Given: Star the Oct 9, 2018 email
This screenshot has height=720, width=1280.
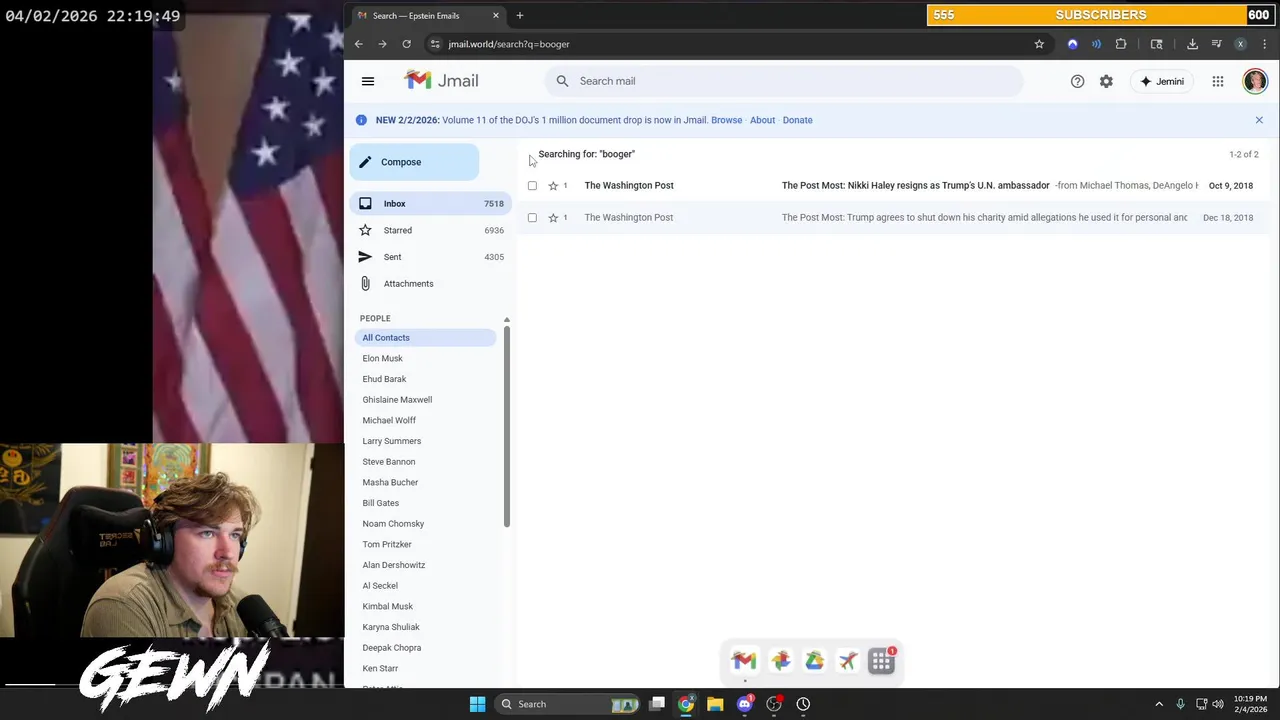Looking at the screenshot, I should 553,185.
